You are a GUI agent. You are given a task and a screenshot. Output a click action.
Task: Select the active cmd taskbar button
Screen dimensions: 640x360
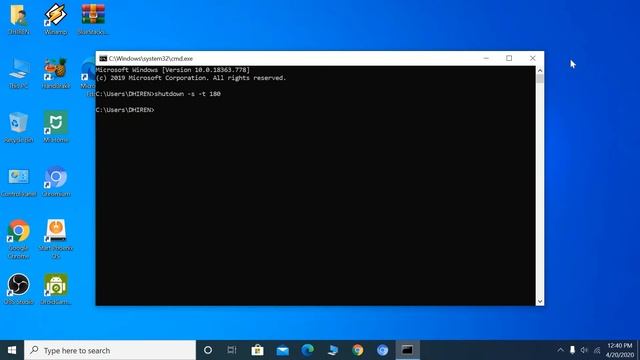pos(407,350)
